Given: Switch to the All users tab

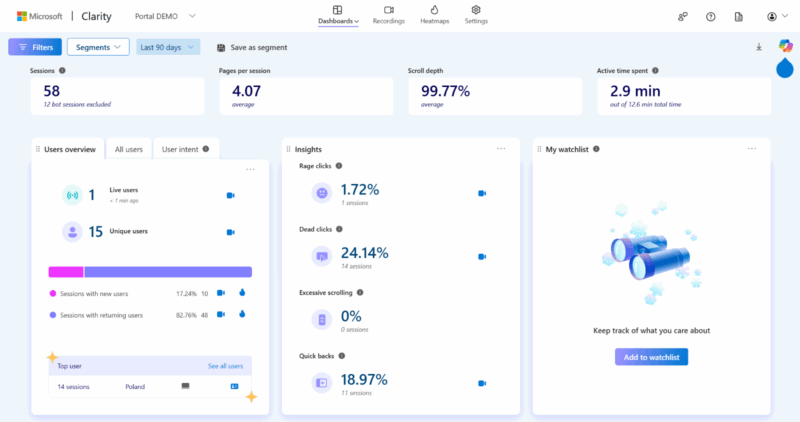Looking at the screenshot, I should tap(128, 149).
